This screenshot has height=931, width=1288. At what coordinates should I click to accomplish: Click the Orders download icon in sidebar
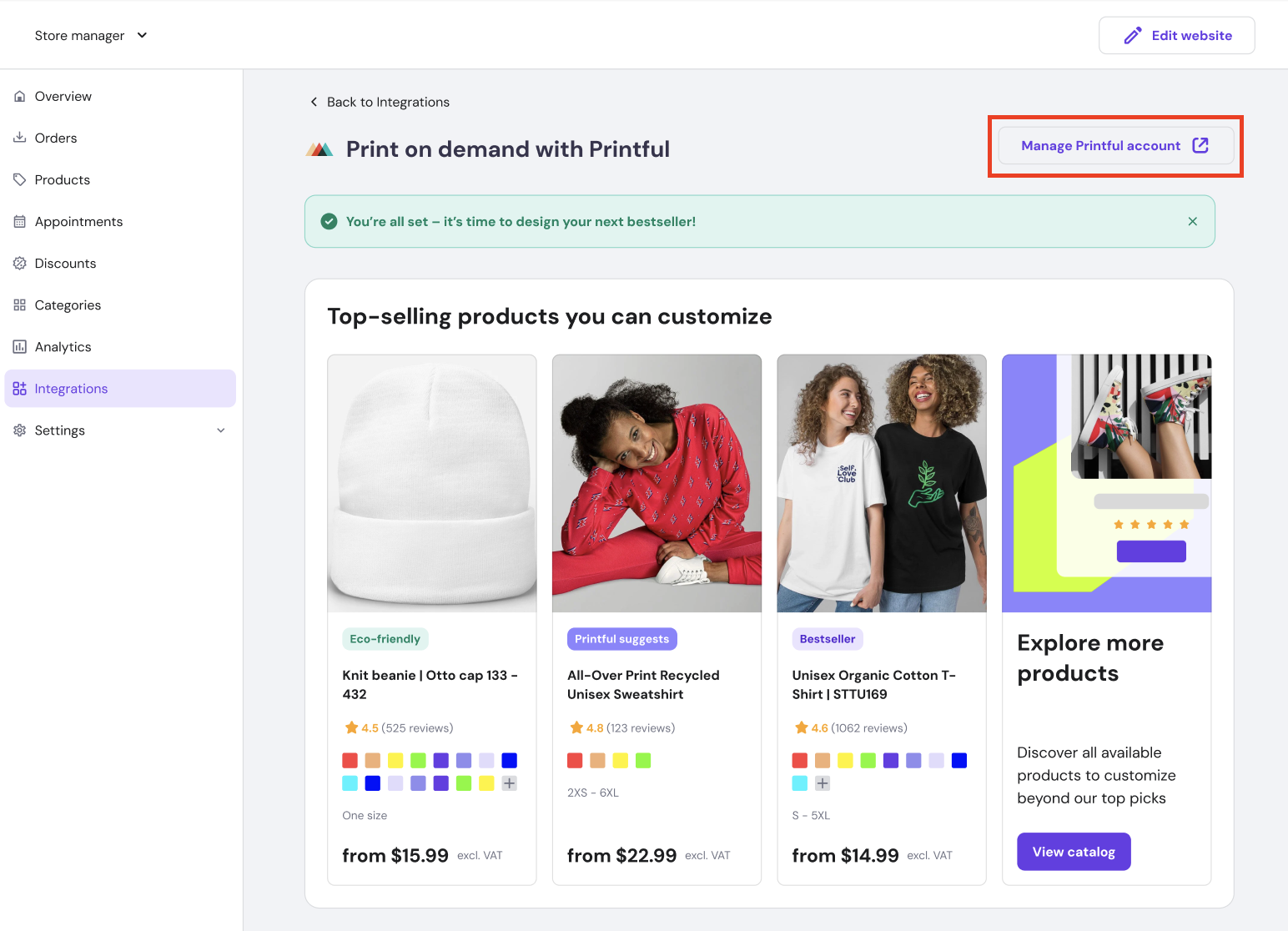click(20, 138)
